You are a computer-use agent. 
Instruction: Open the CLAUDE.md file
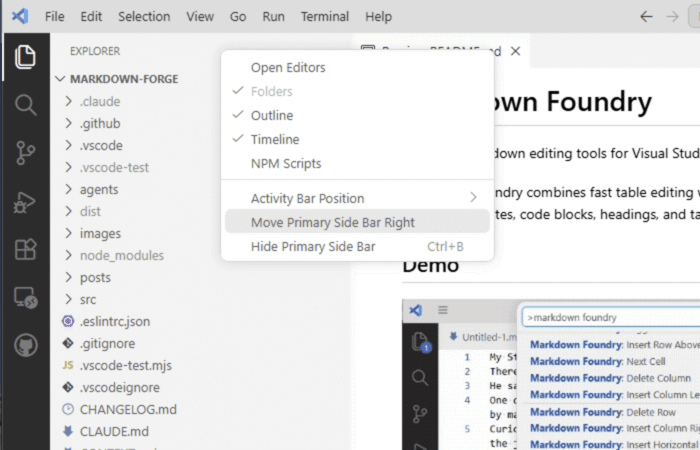click(x=114, y=431)
